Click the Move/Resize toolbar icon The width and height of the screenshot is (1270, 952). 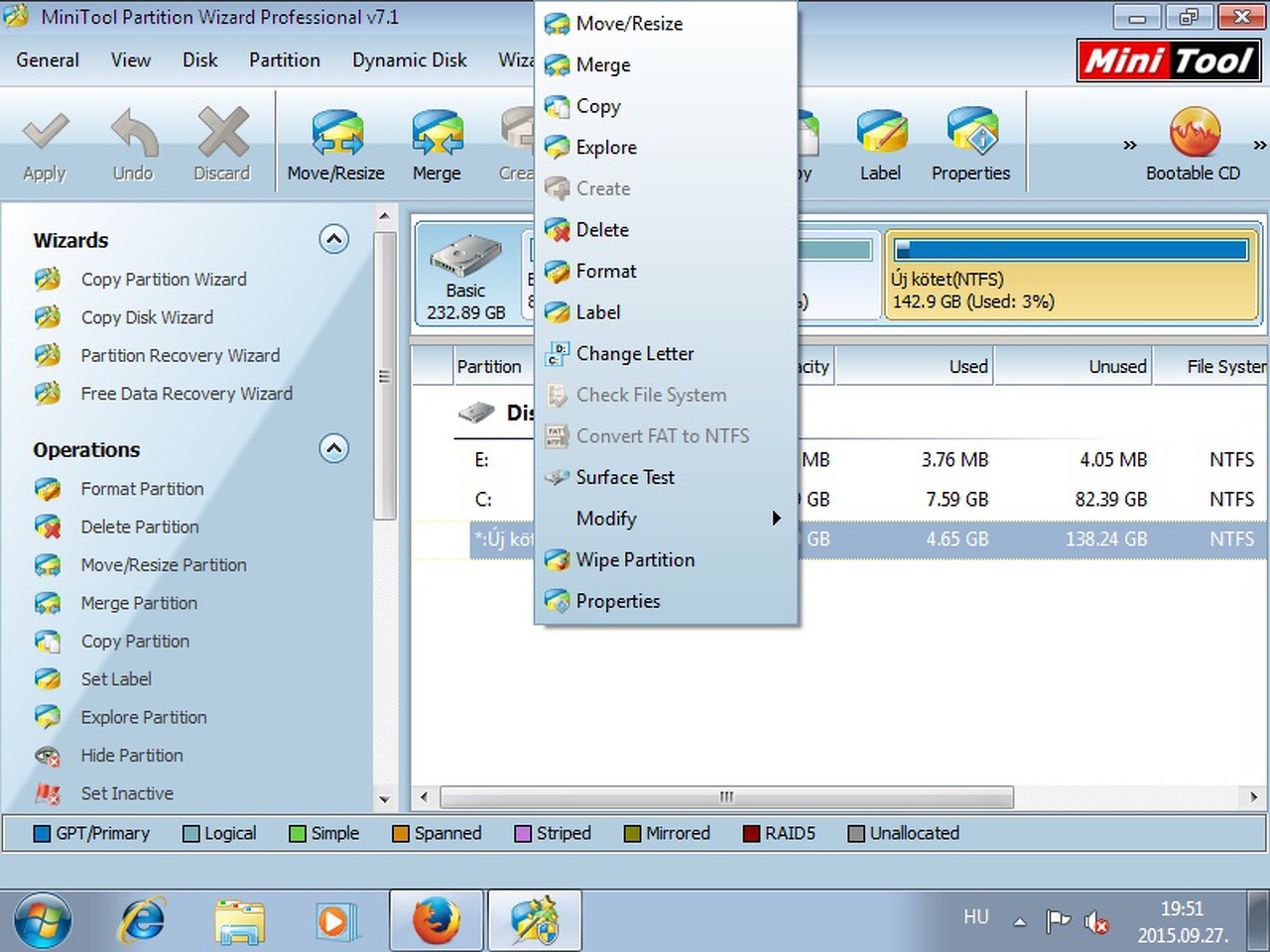click(x=336, y=133)
